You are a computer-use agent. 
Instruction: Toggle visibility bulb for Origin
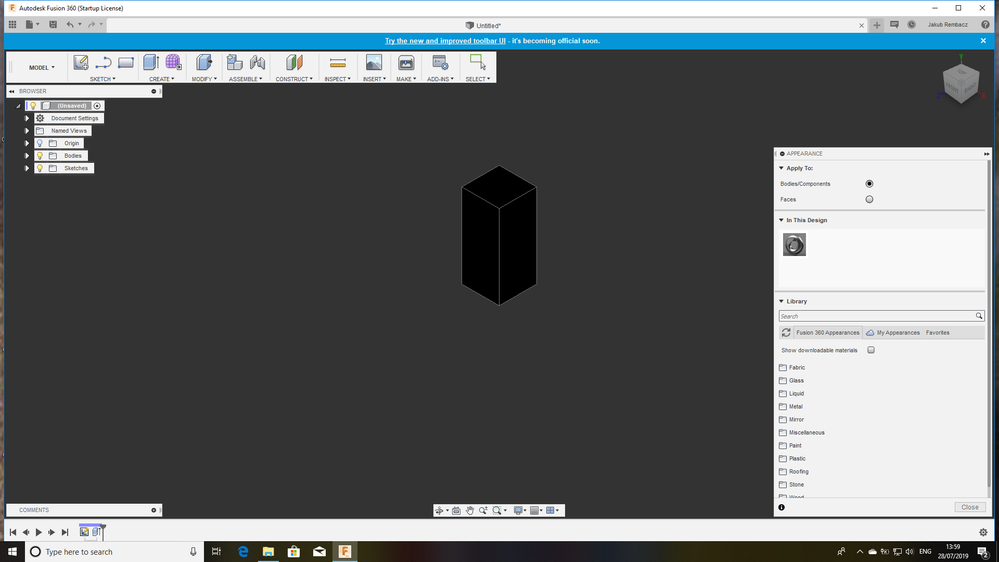(x=40, y=143)
